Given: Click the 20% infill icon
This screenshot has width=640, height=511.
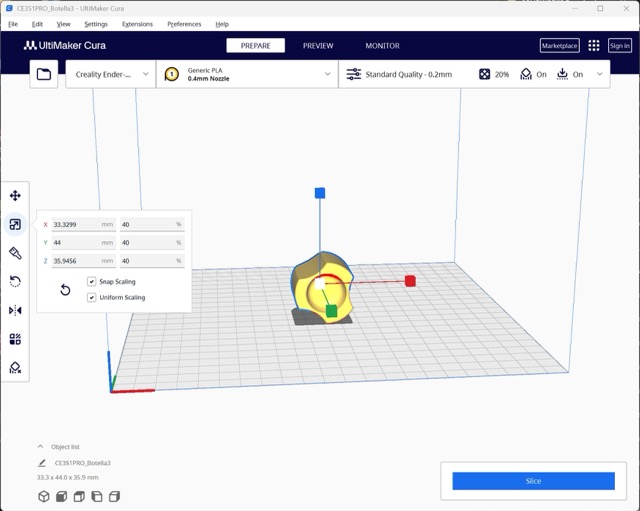Looking at the screenshot, I should (484, 74).
